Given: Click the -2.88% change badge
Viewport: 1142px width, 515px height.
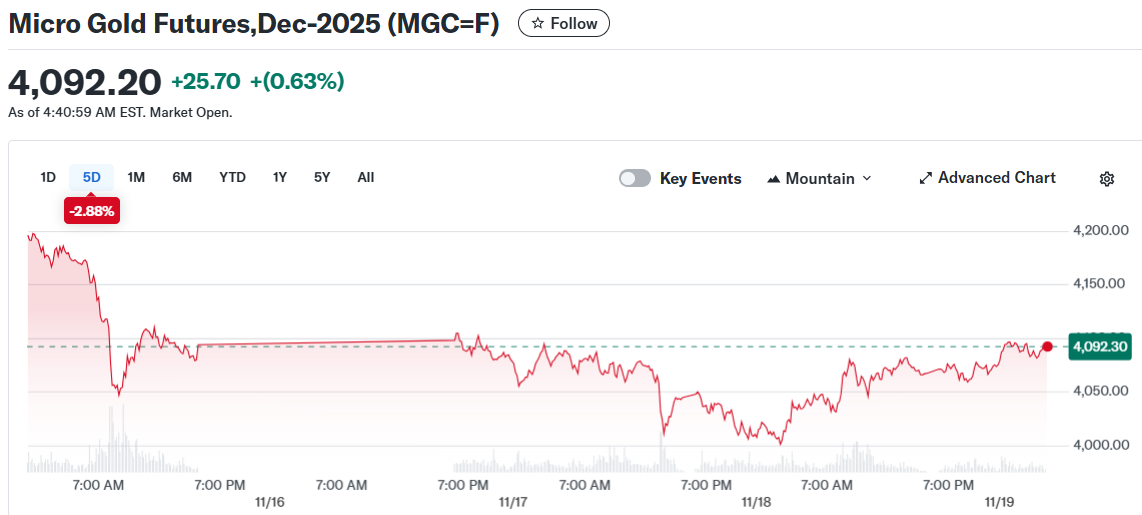Looking at the screenshot, I should [x=92, y=211].
